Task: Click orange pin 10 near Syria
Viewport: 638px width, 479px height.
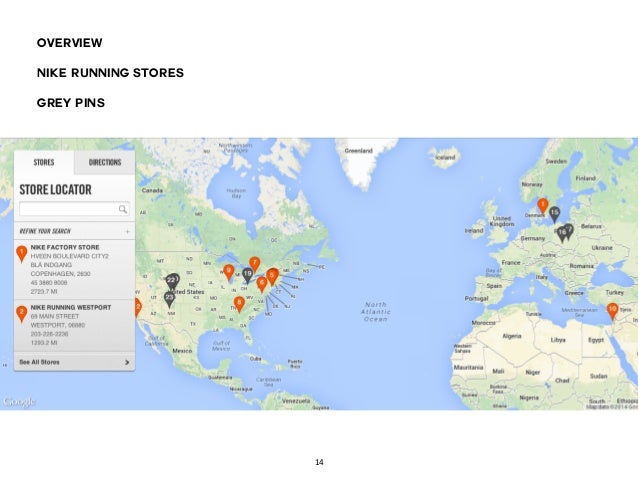Action: tap(612, 311)
